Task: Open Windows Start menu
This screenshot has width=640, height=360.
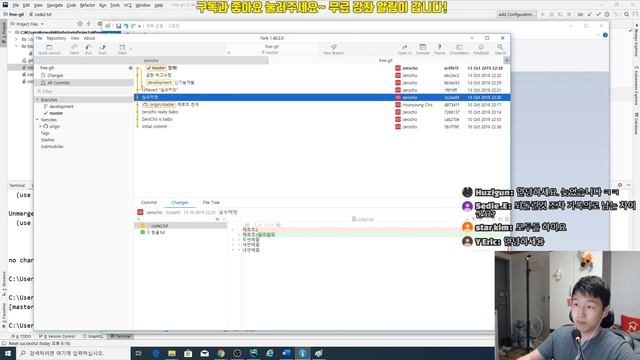Action: point(7,353)
